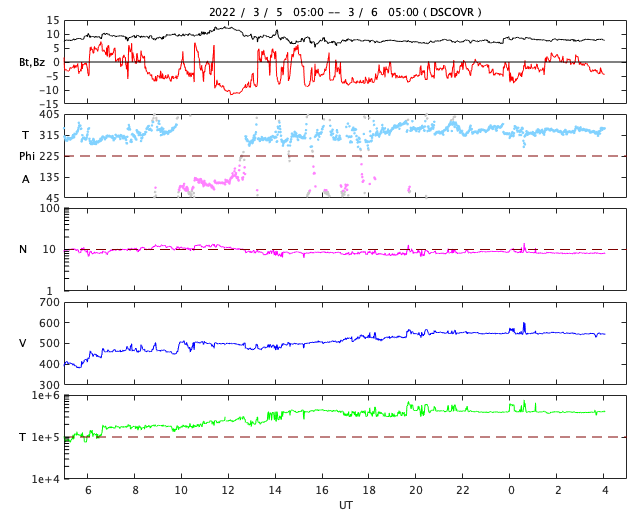640x512 pixels.
Task: Click the '-15' Bz tick label
Action: tap(49, 105)
